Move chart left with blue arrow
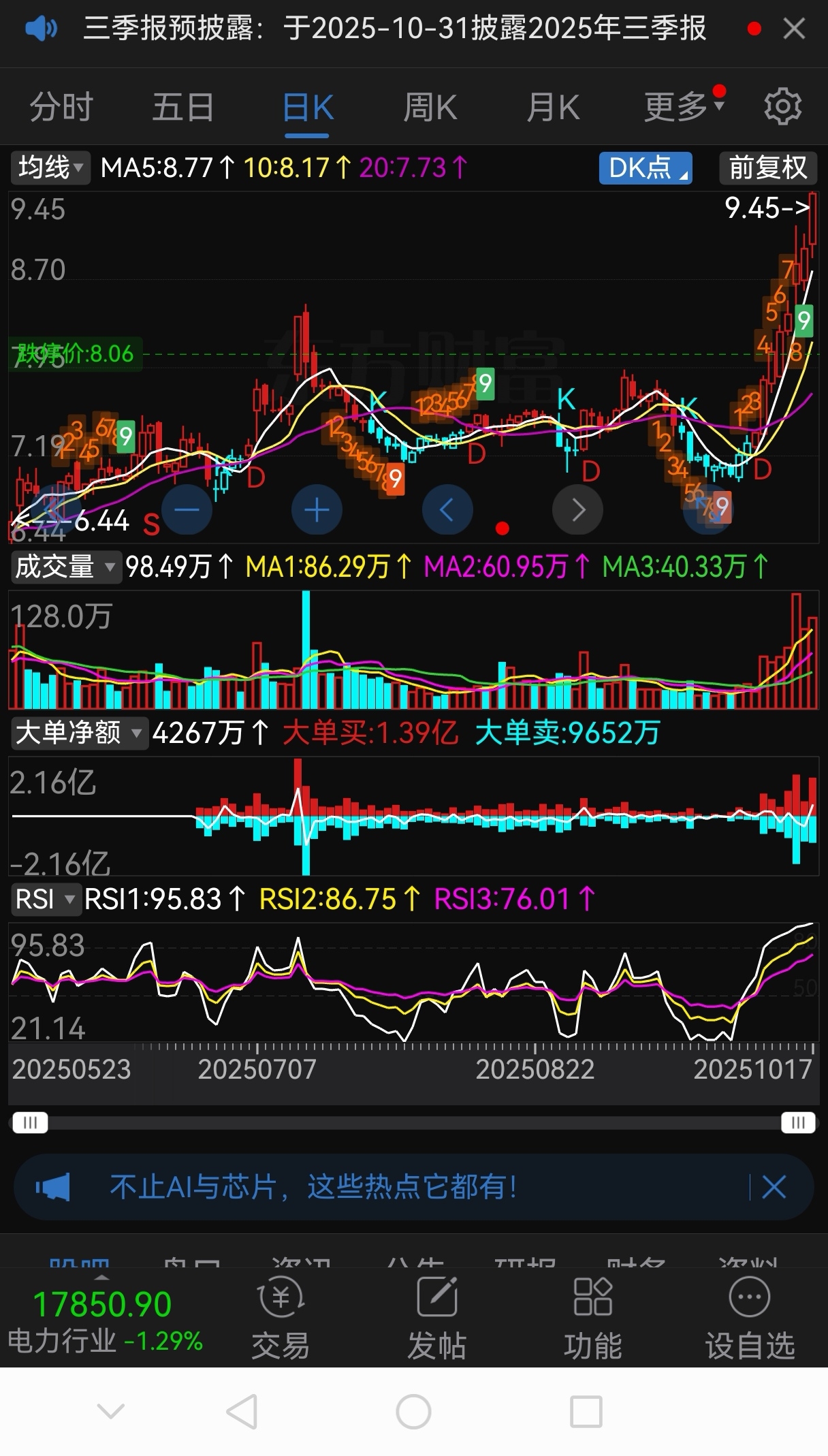The width and height of the screenshot is (828, 1456). coord(447,509)
